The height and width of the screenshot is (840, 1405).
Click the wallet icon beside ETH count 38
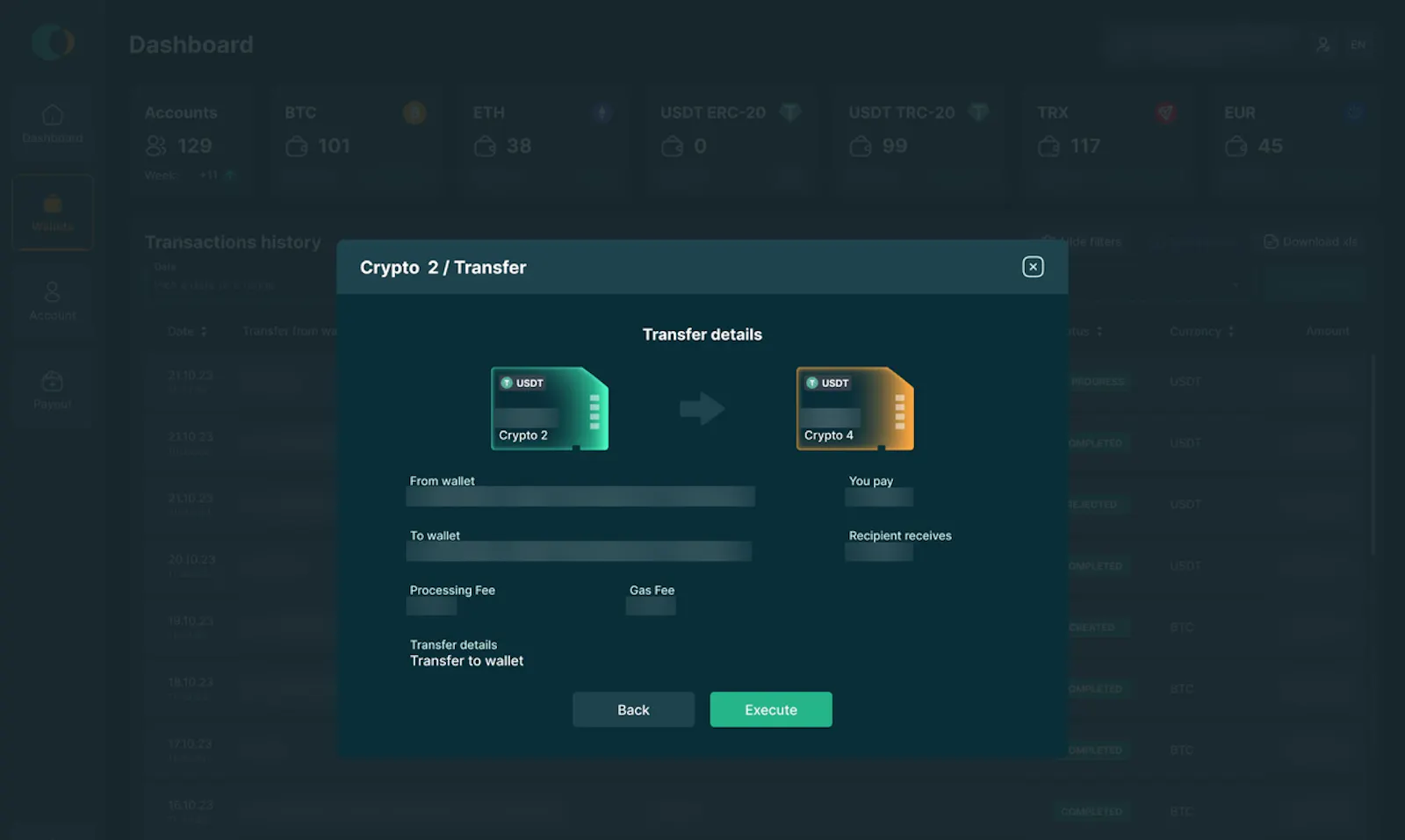(x=485, y=146)
